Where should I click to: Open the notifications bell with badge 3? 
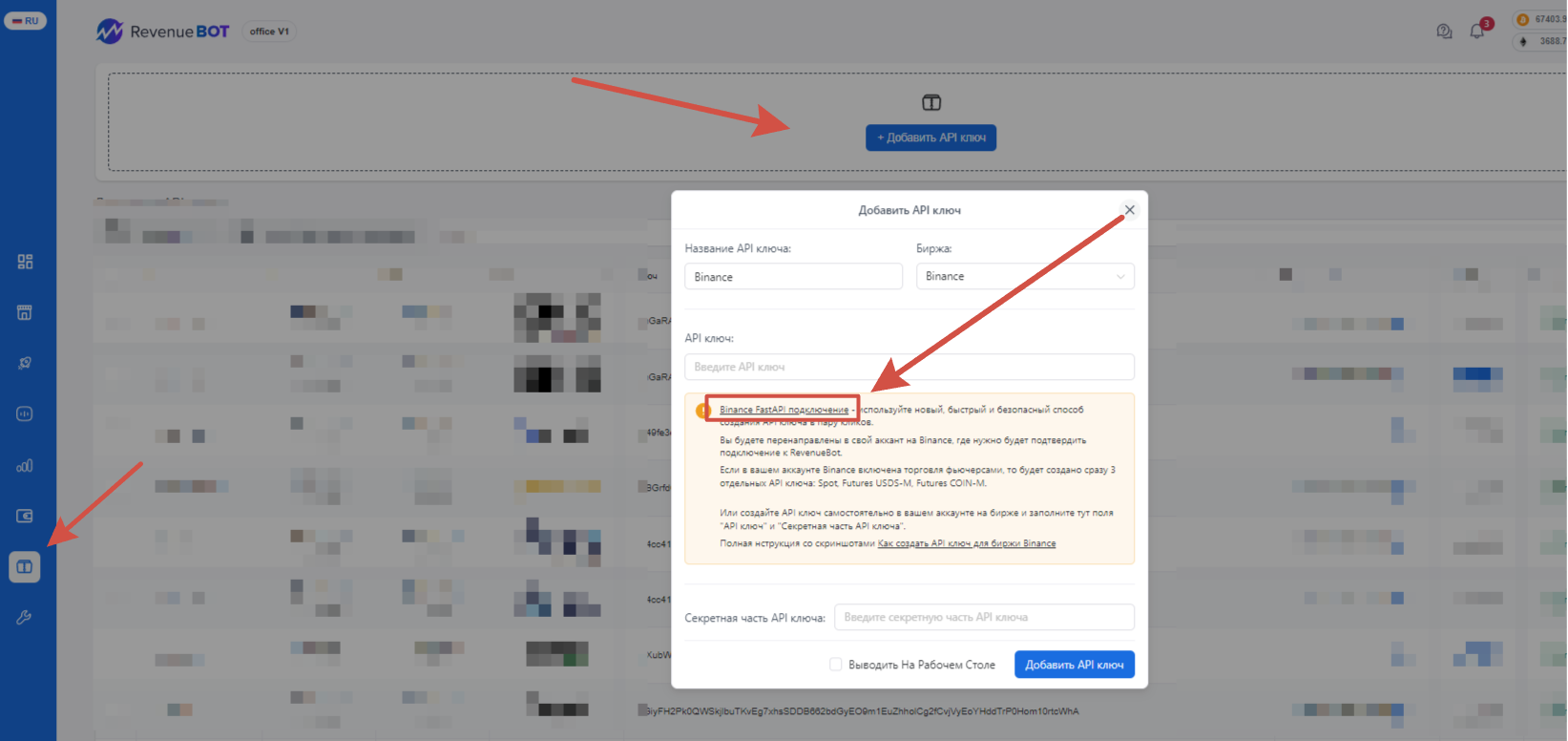(x=1478, y=30)
